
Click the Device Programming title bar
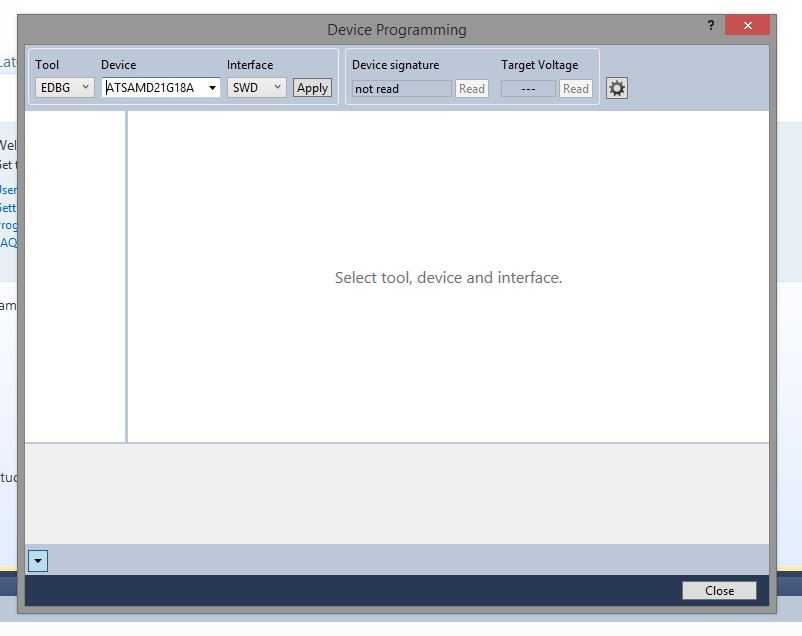396,30
